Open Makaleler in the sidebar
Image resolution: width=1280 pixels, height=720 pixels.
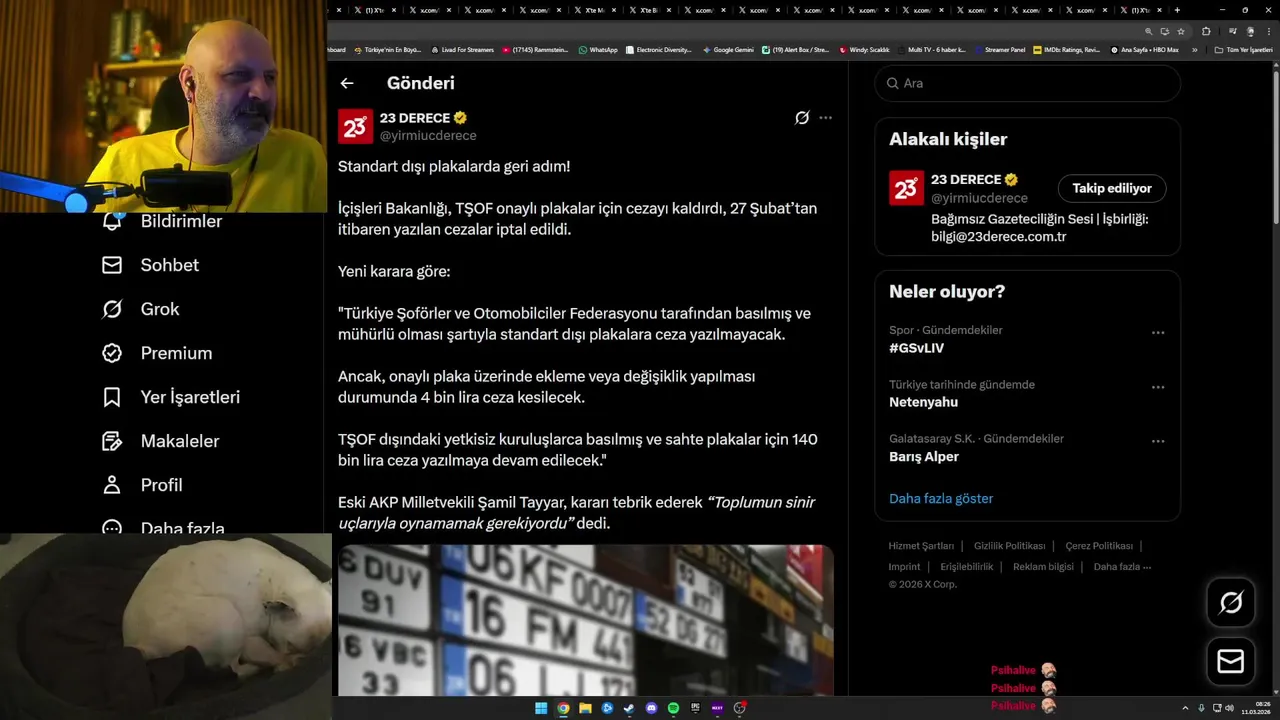point(160,441)
